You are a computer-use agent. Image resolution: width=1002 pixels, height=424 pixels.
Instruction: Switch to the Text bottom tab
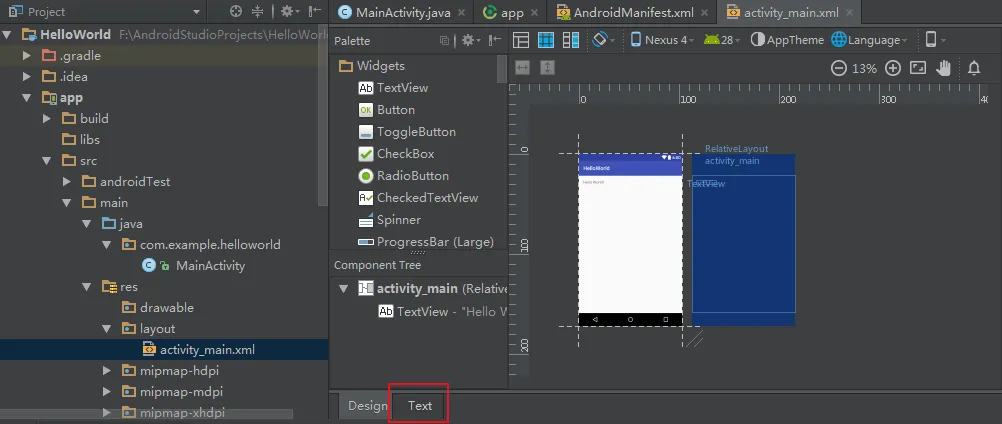coord(420,406)
